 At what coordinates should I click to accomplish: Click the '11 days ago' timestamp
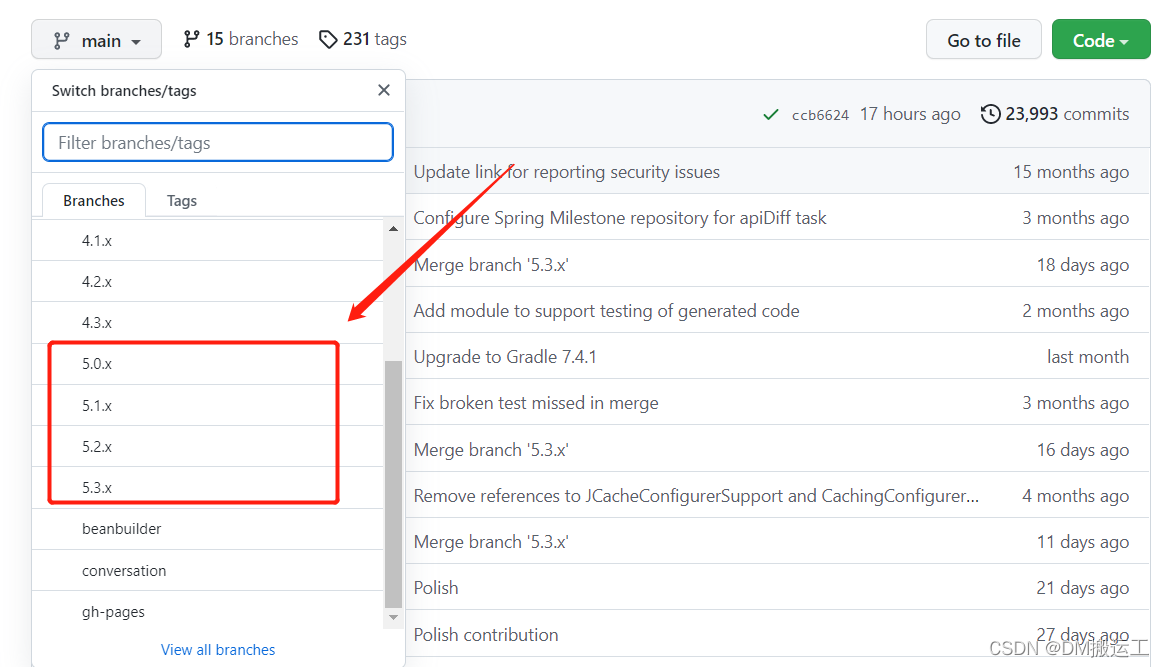1083,542
